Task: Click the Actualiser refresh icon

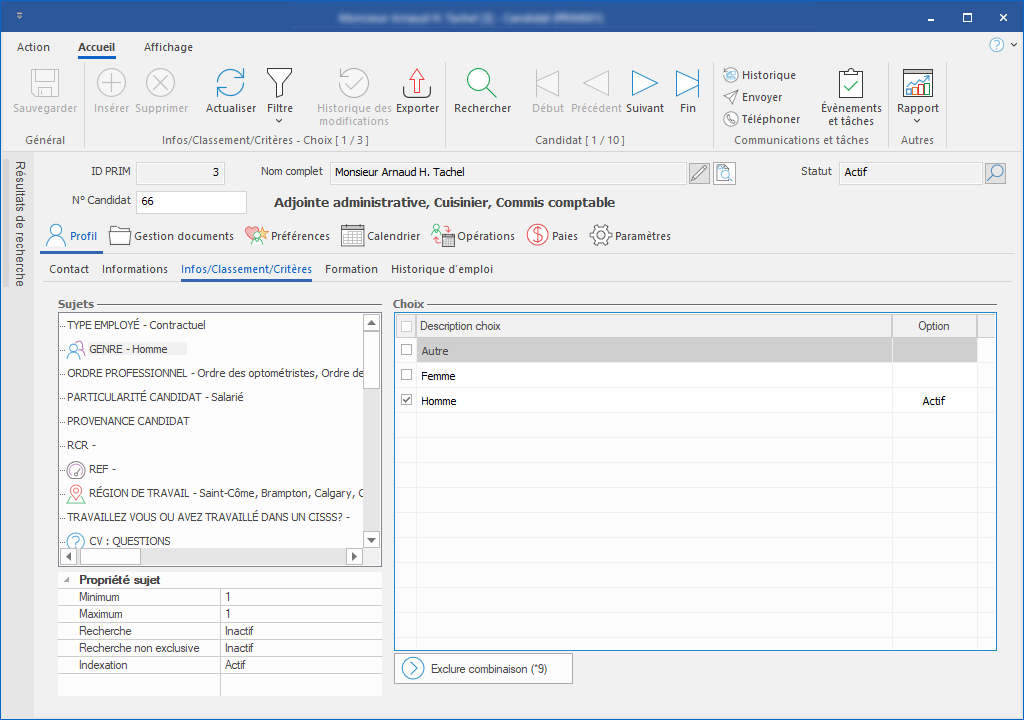Action: (230, 84)
